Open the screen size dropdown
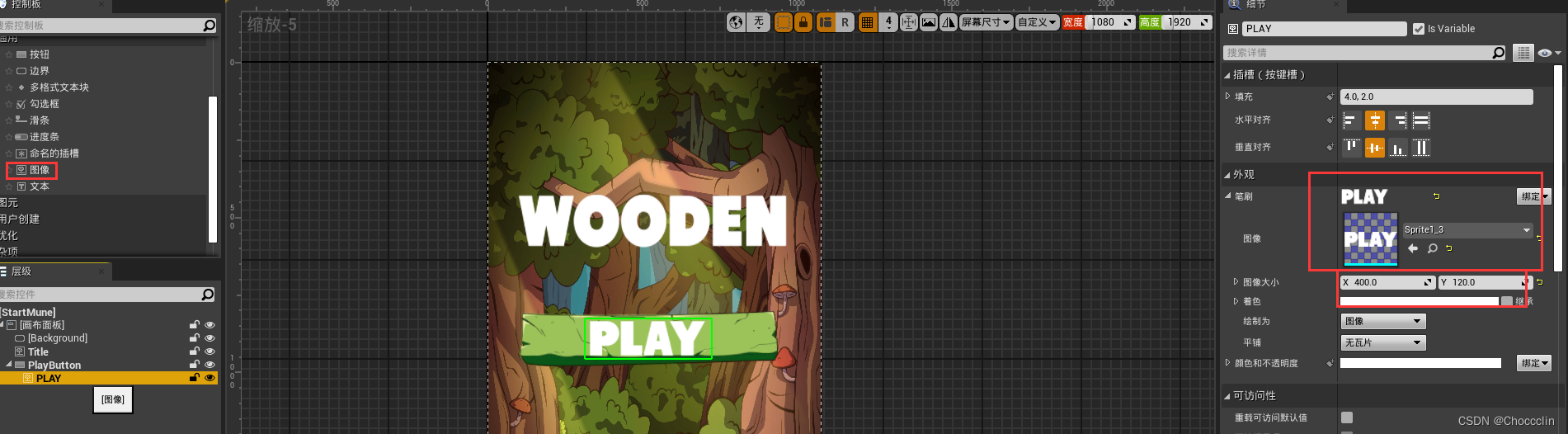The height and width of the screenshot is (434, 1568). (x=986, y=22)
